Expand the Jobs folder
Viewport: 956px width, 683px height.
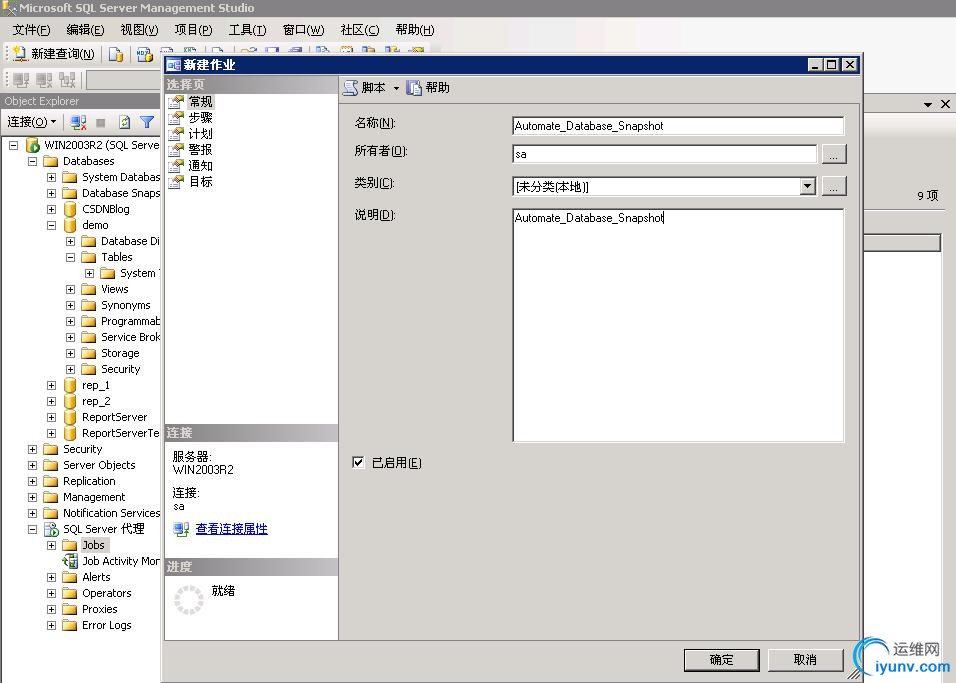[51, 545]
